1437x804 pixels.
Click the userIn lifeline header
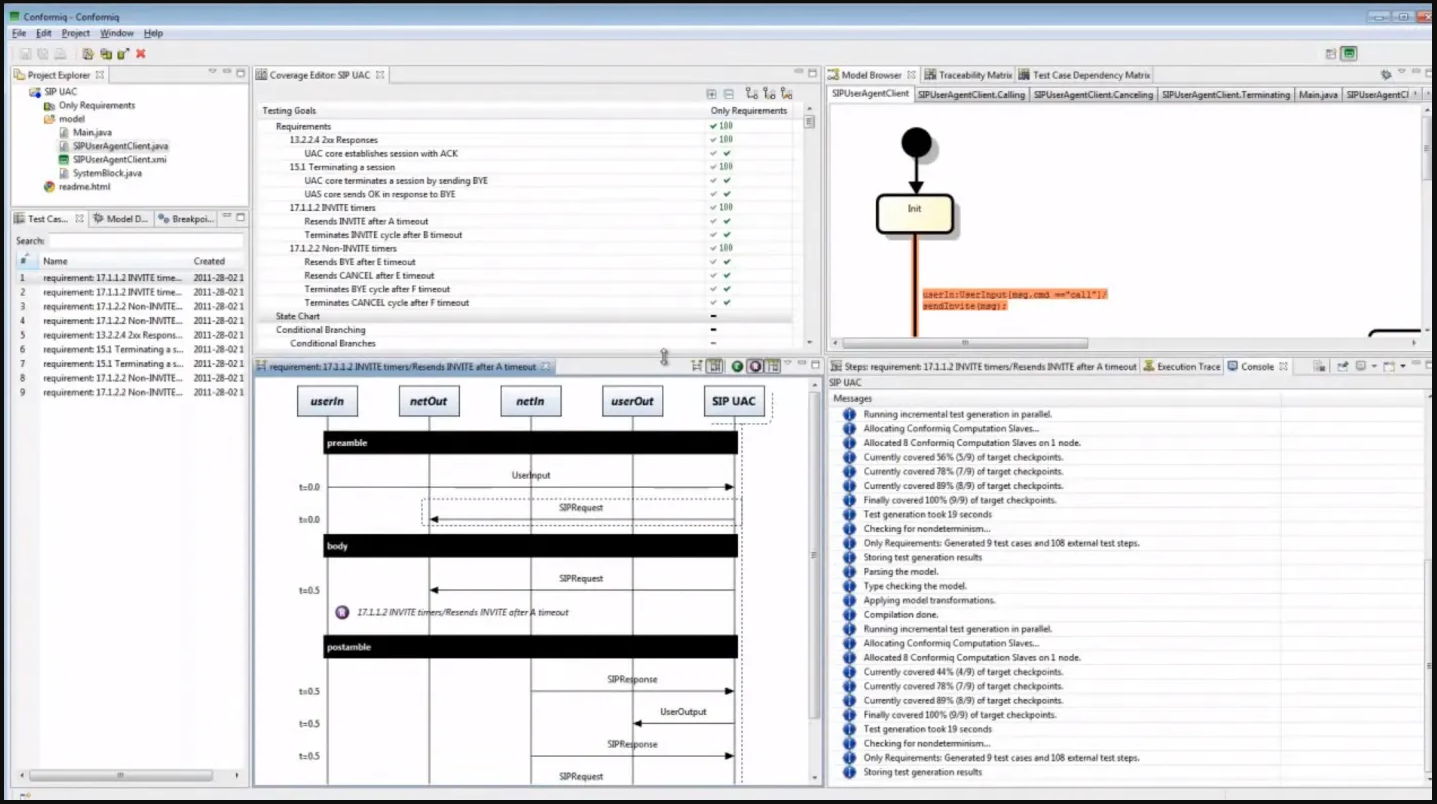(327, 402)
